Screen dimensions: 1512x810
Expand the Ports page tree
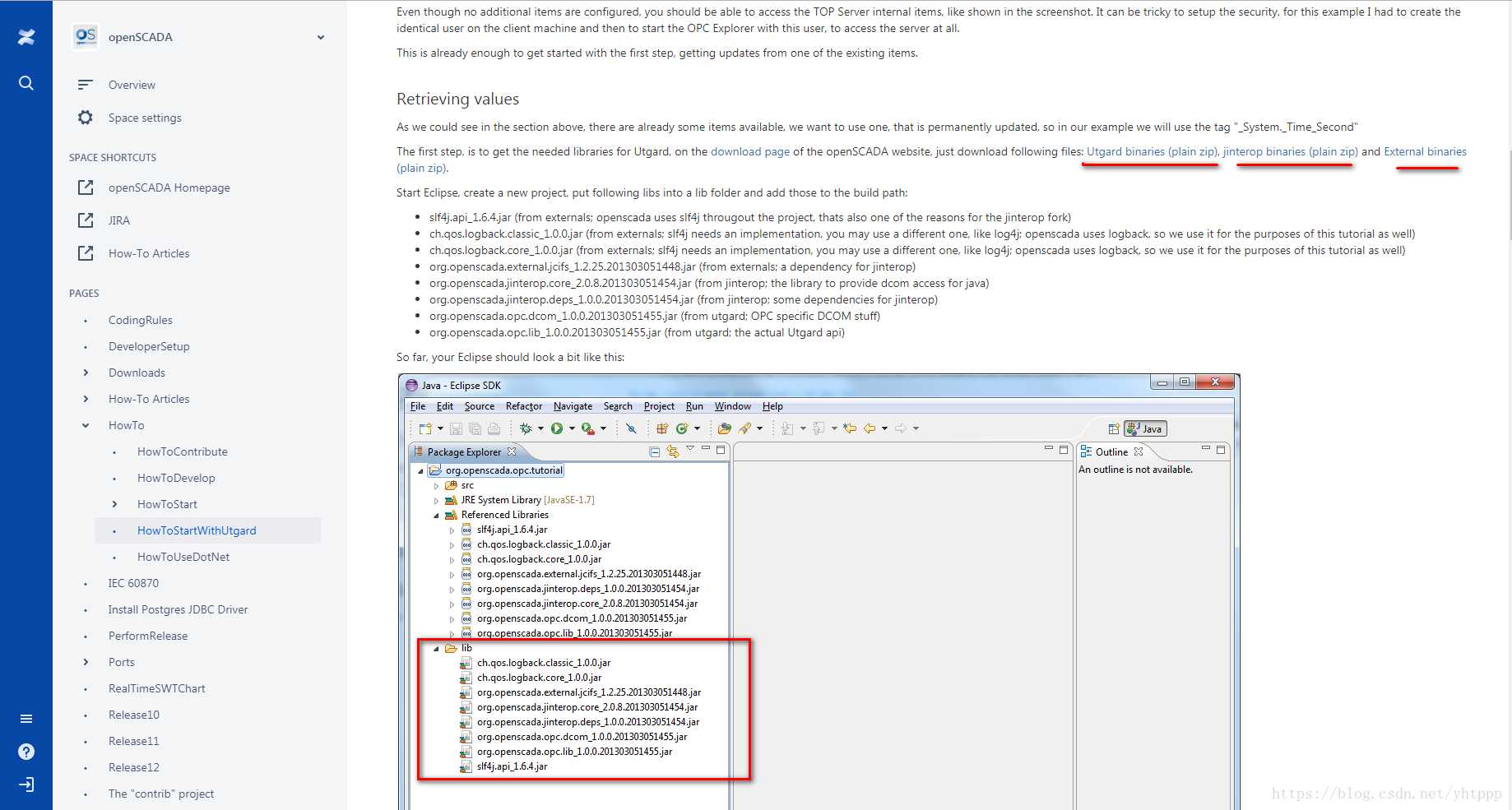coord(86,662)
